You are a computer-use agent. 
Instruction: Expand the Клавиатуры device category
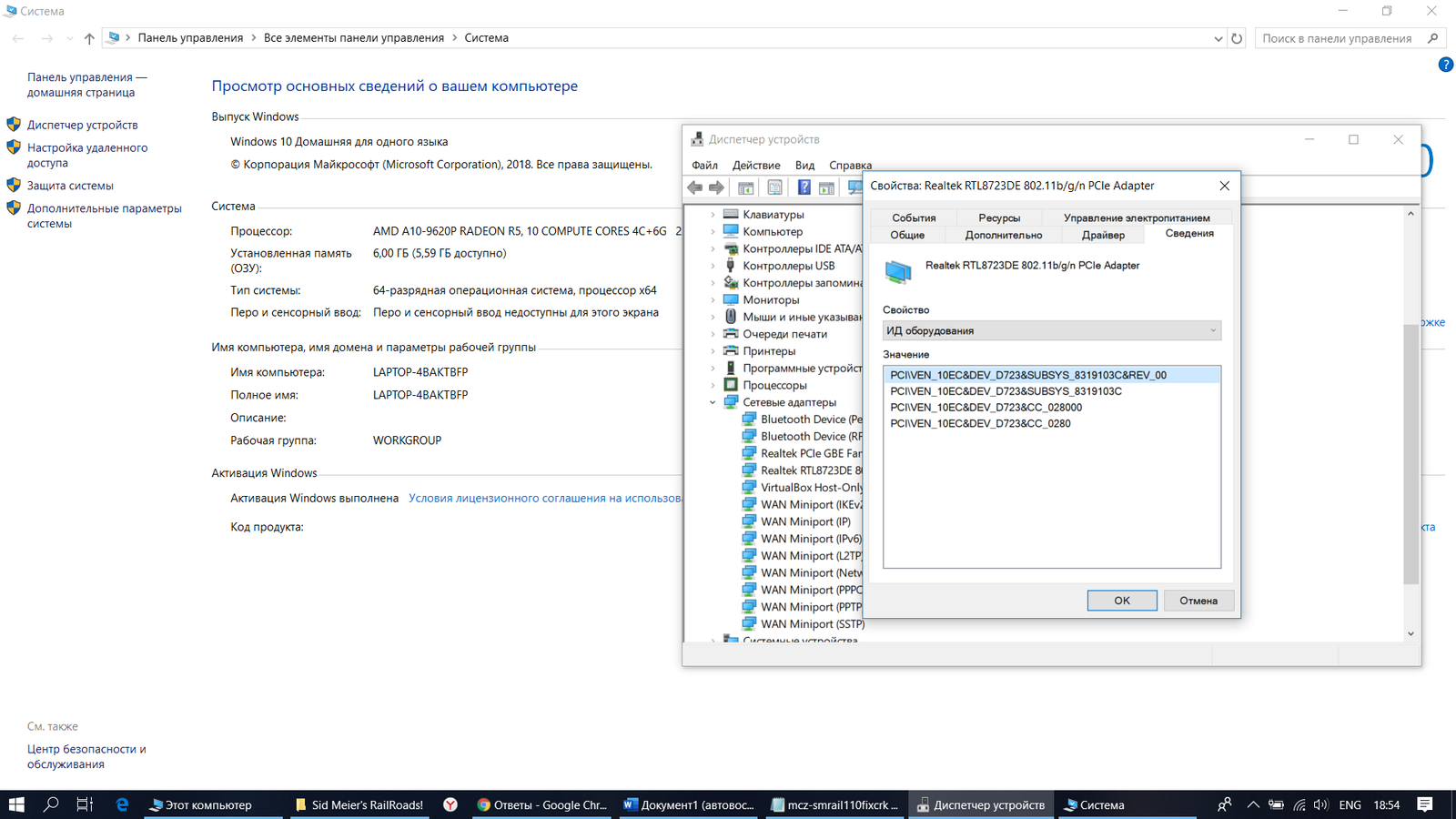(713, 215)
